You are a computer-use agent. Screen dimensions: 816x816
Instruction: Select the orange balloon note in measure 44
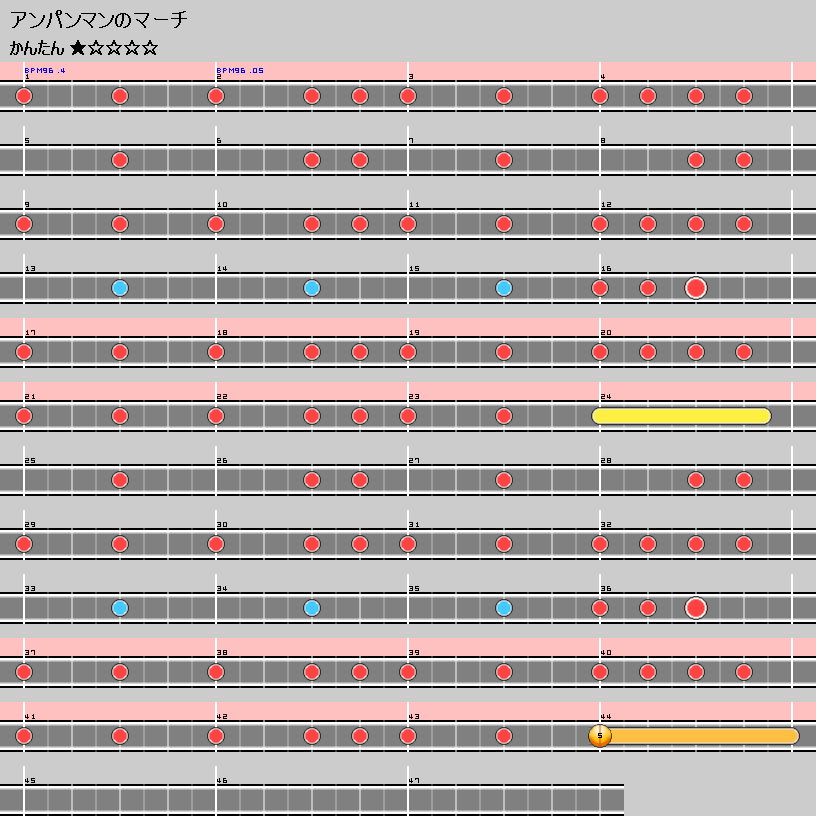(600, 736)
